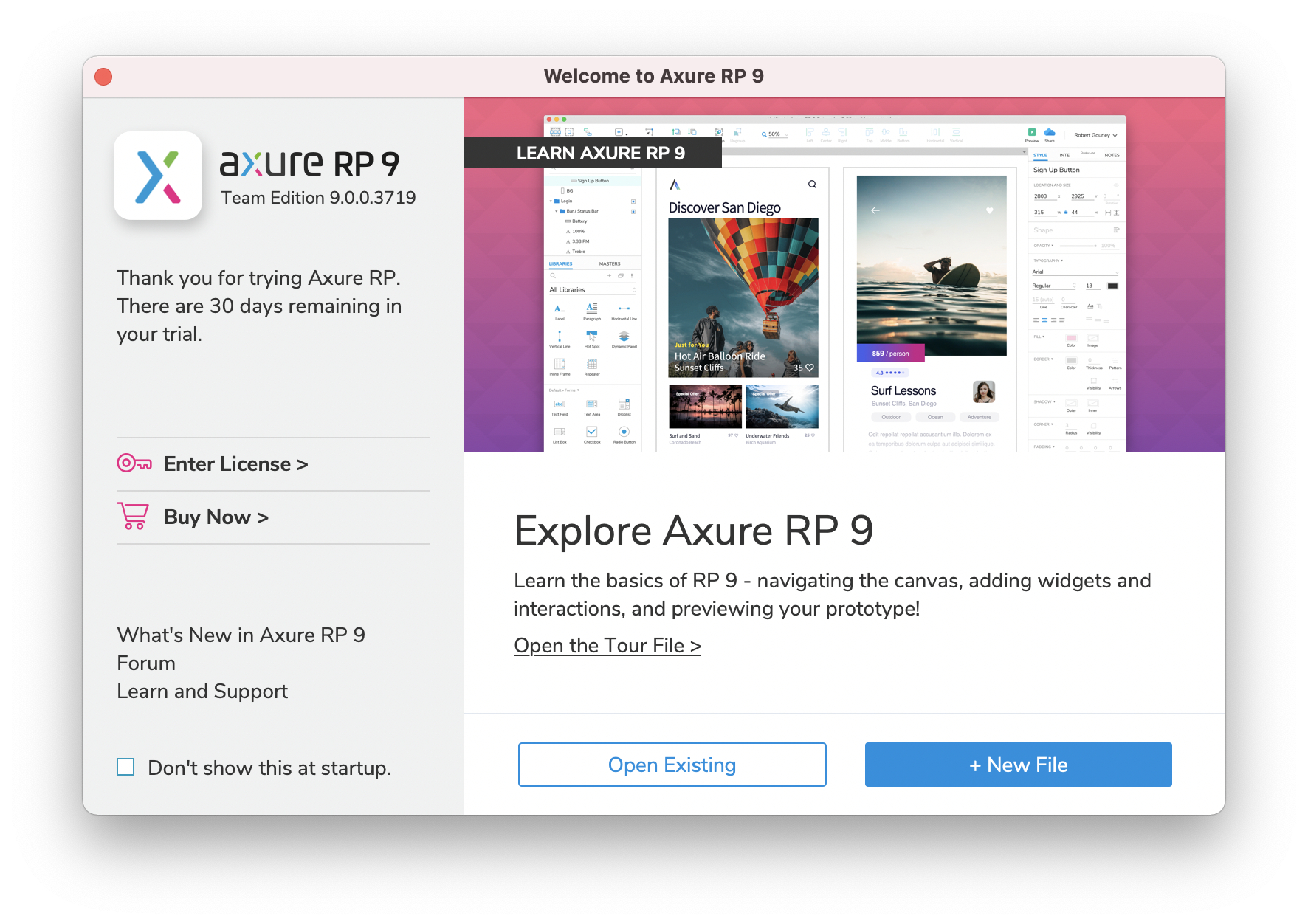Screen dimensions: 1308x924
Task: Enable Don't show this at startup checkbox
Action: click(125, 768)
